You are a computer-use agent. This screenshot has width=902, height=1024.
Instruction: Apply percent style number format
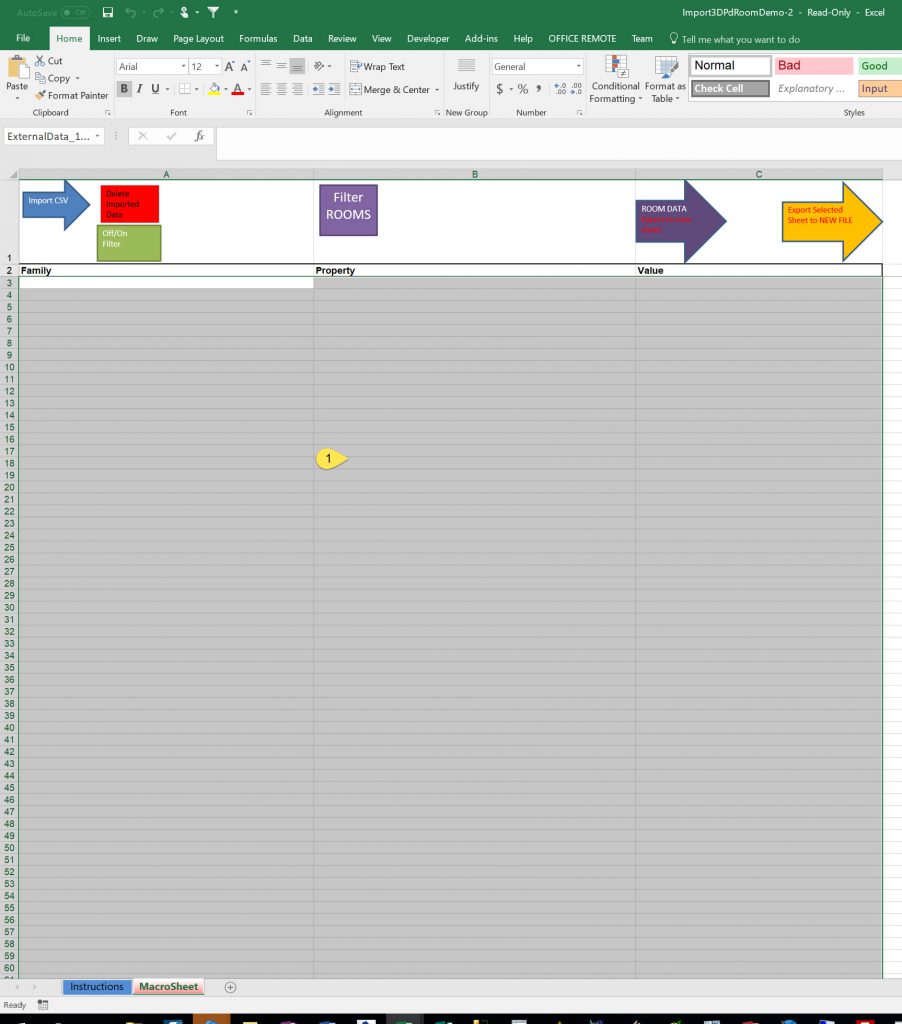click(522, 89)
